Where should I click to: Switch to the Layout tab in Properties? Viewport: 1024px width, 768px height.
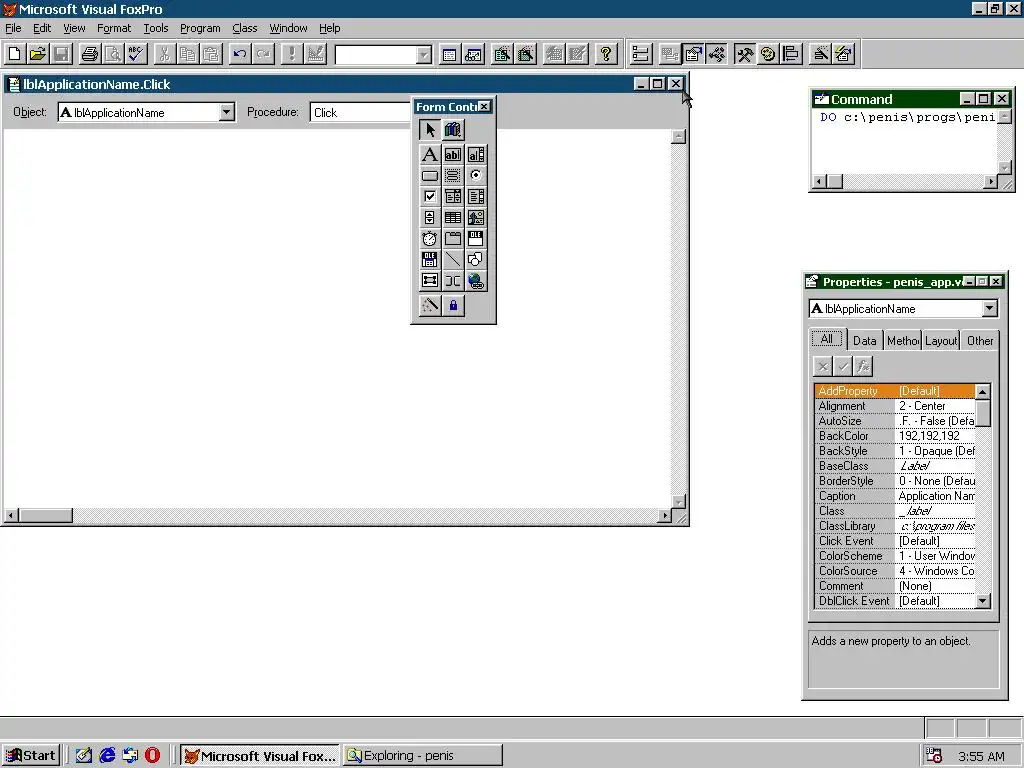940,340
